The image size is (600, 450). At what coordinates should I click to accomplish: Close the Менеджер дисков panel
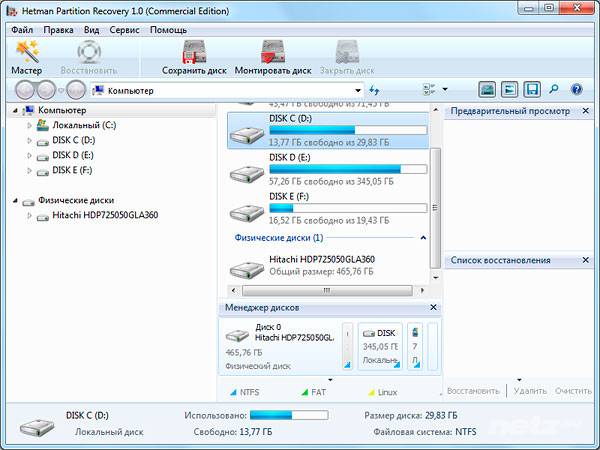click(x=433, y=307)
